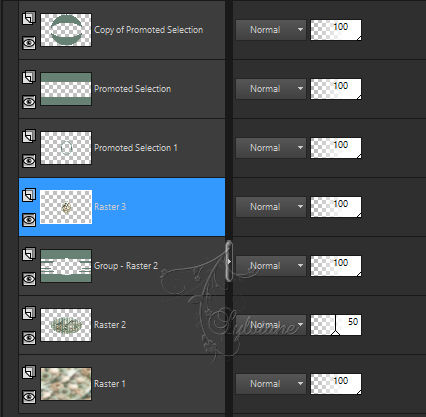The image size is (426, 417).
Task: Click link icon on Promoted Selection 1
Action: point(29,136)
